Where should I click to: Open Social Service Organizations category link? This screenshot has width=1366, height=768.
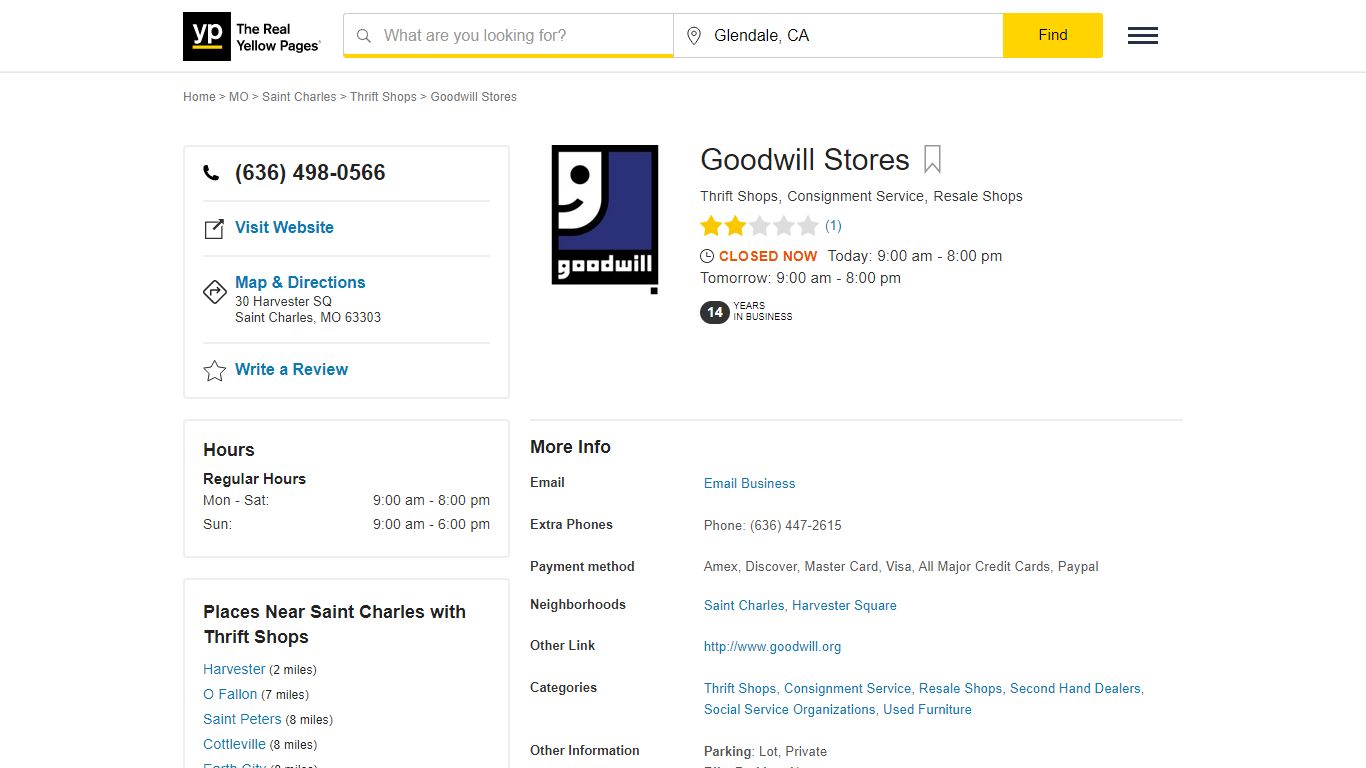(x=789, y=709)
